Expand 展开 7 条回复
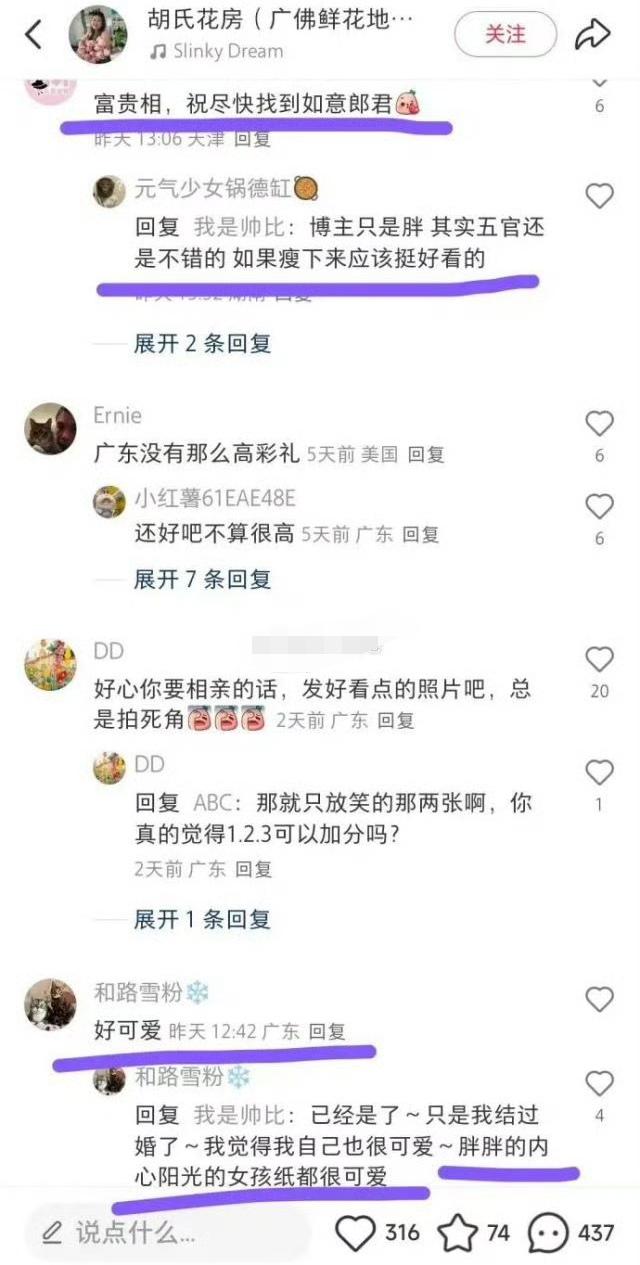This screenshot has width=640, height=1265. tap(202, 578)
